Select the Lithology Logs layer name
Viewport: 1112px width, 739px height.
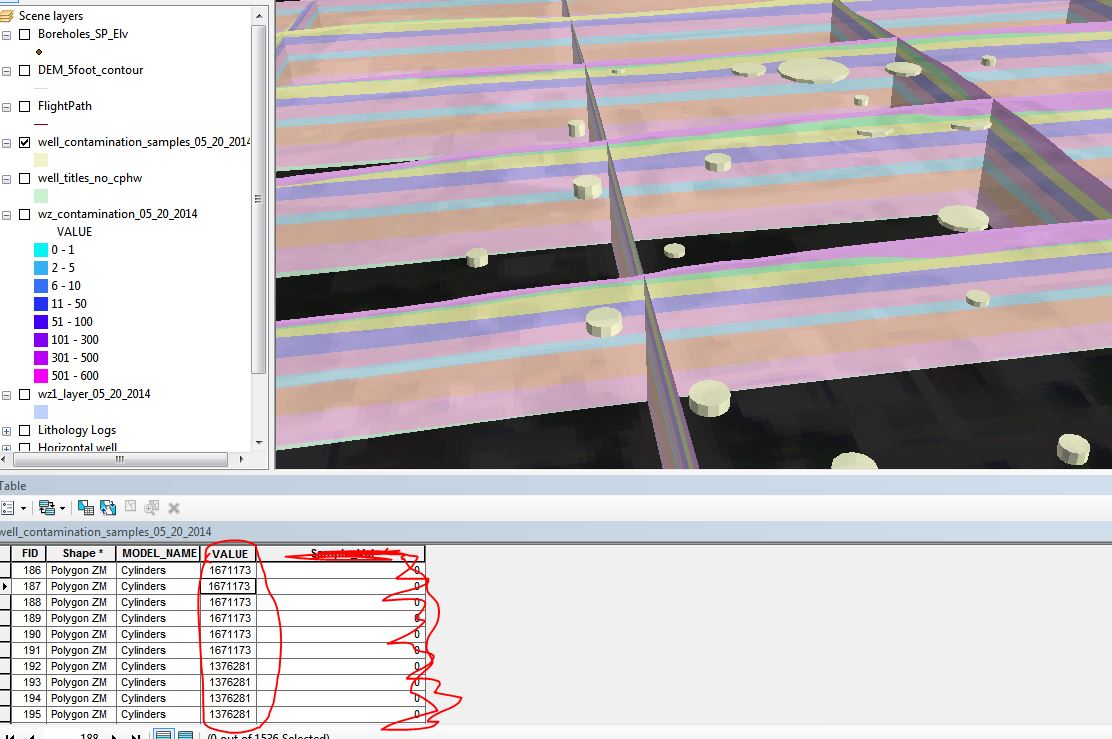(x=77, y=430)
